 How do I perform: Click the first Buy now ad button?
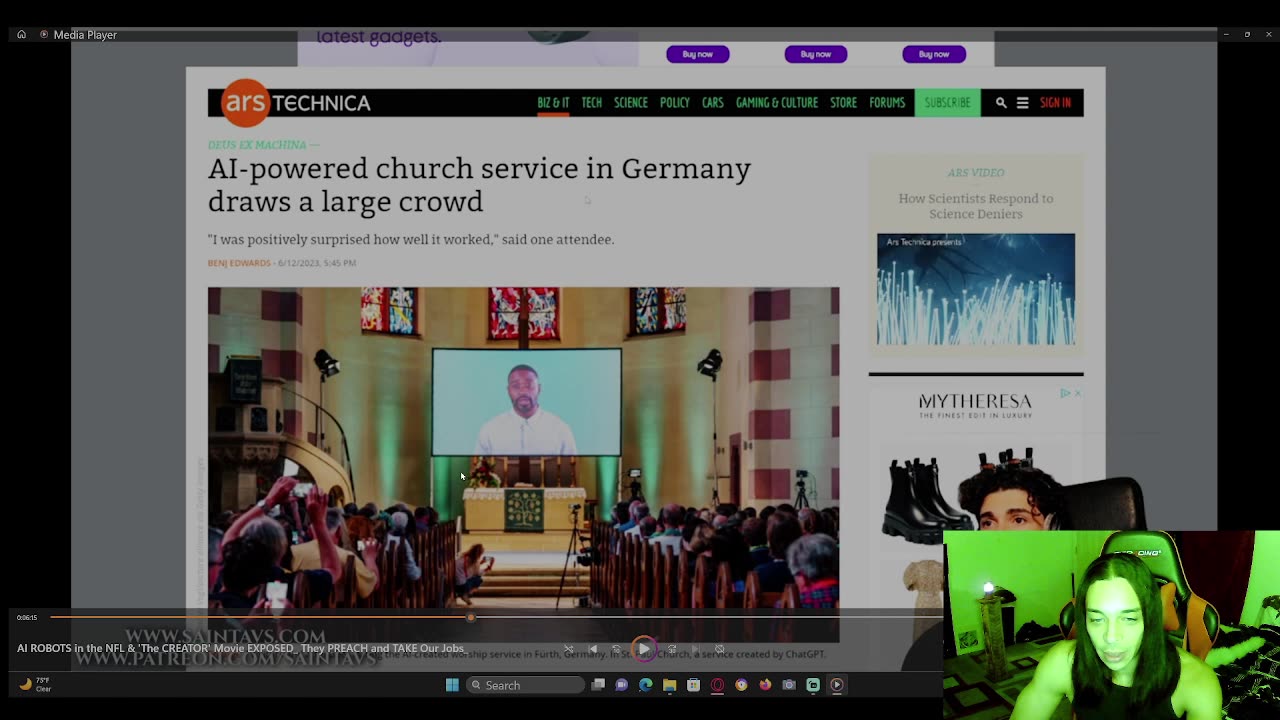(698, 54)
